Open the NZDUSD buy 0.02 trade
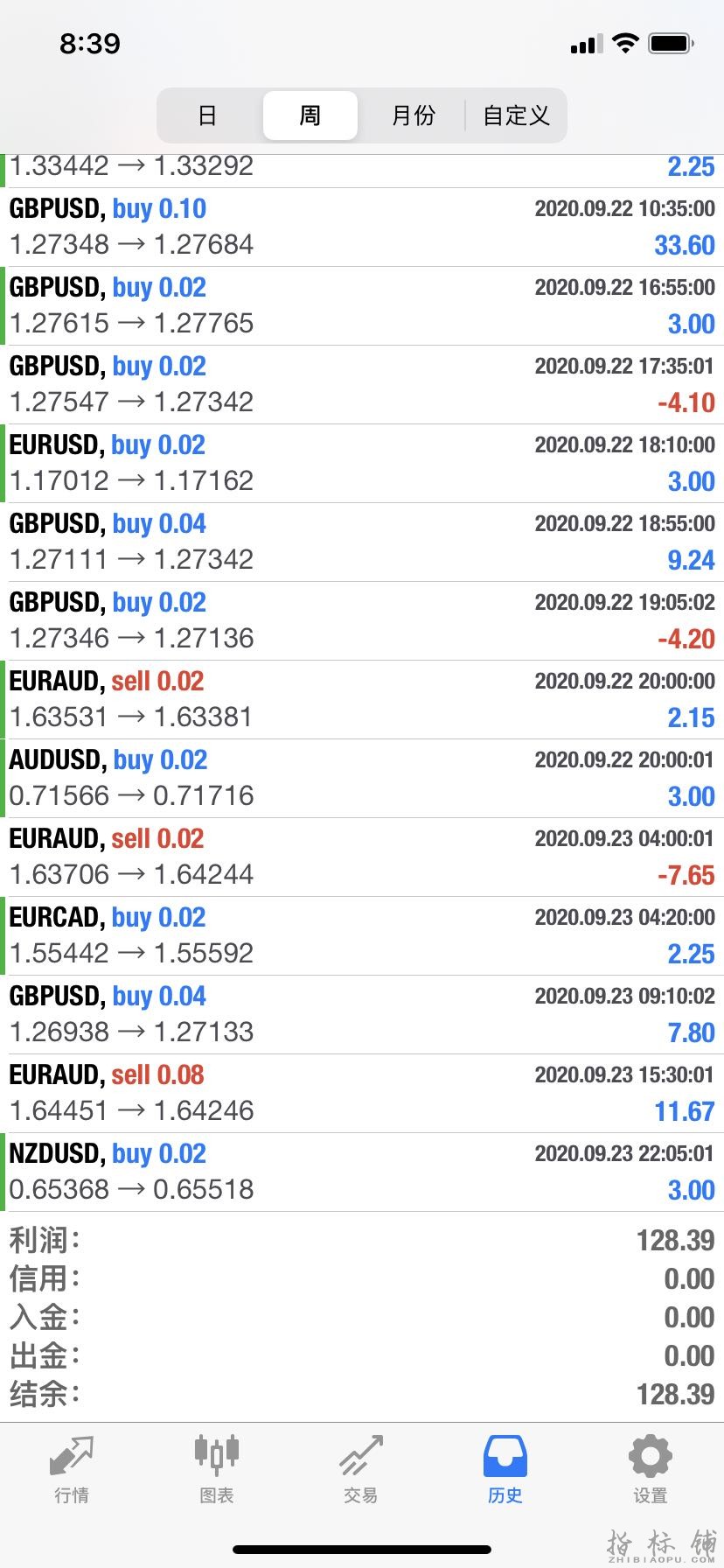This screenshot has width=724, height=1568. (362, 1172)
